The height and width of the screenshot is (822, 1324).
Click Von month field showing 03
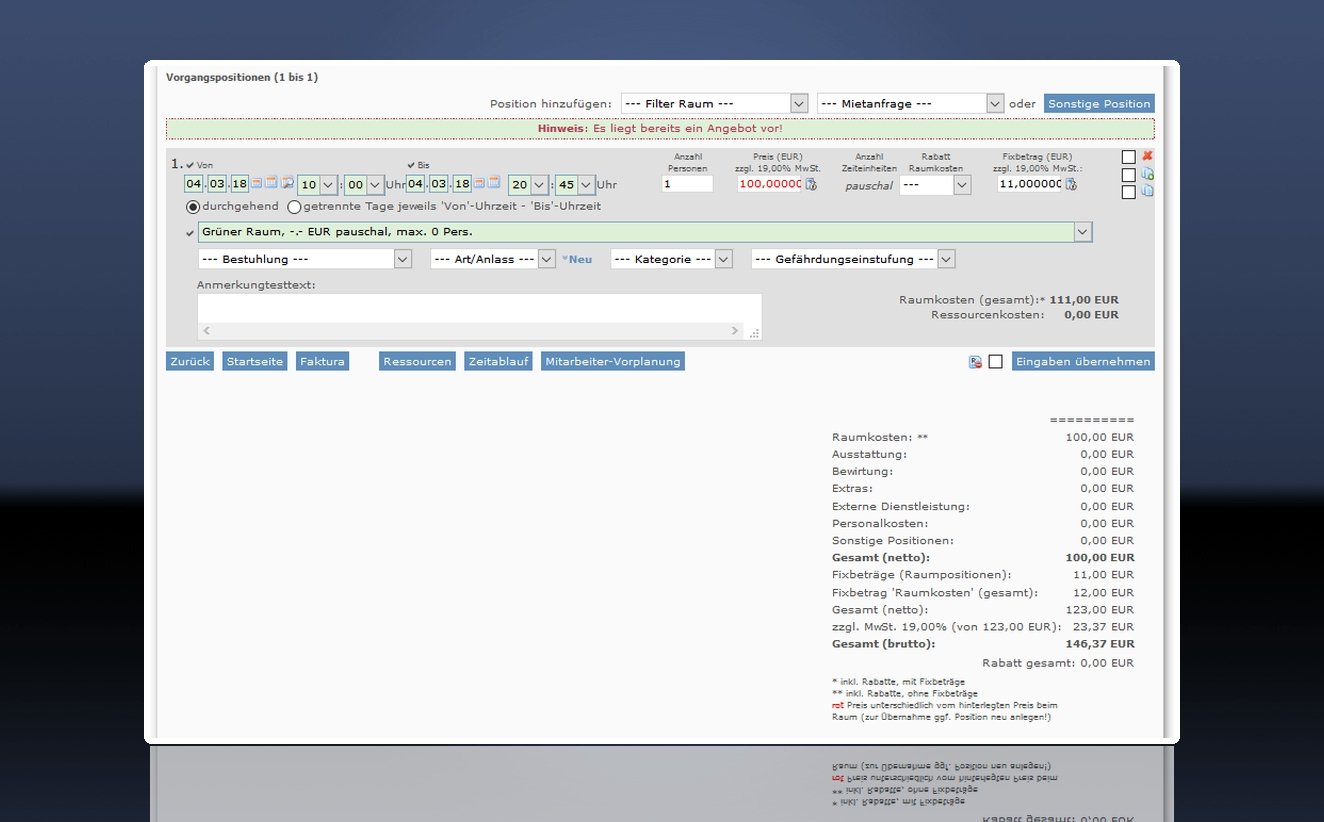click(217, 184)
